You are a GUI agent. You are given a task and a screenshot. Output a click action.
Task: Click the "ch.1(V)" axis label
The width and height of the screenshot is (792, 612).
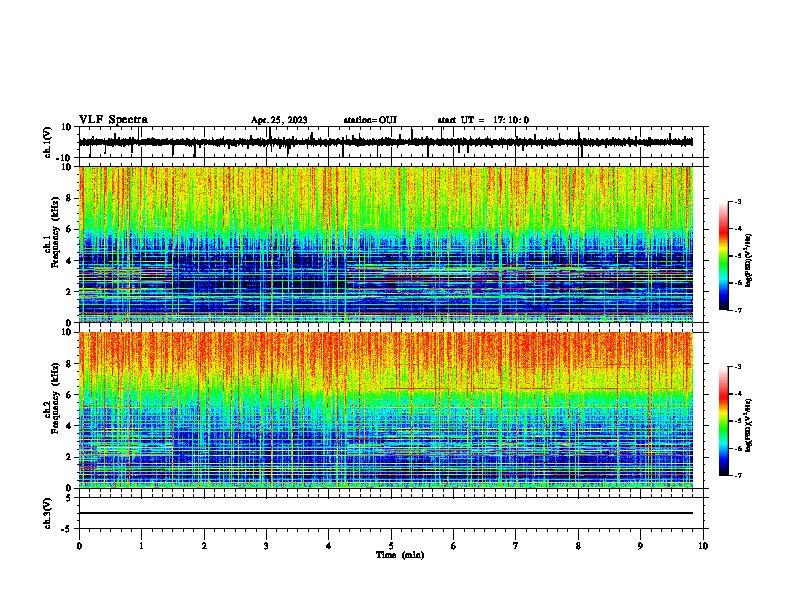pos(48,142)
